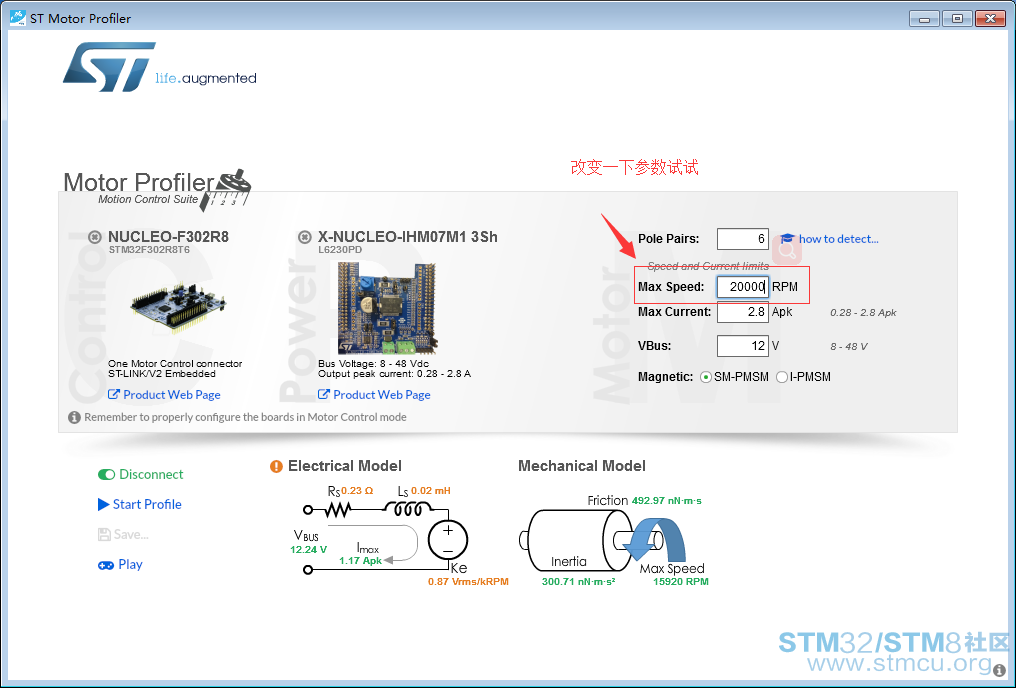Click the Electrical Model heading
This screenshot has height=688, width=1016.
pyautogui.click(x=345, y=466)
